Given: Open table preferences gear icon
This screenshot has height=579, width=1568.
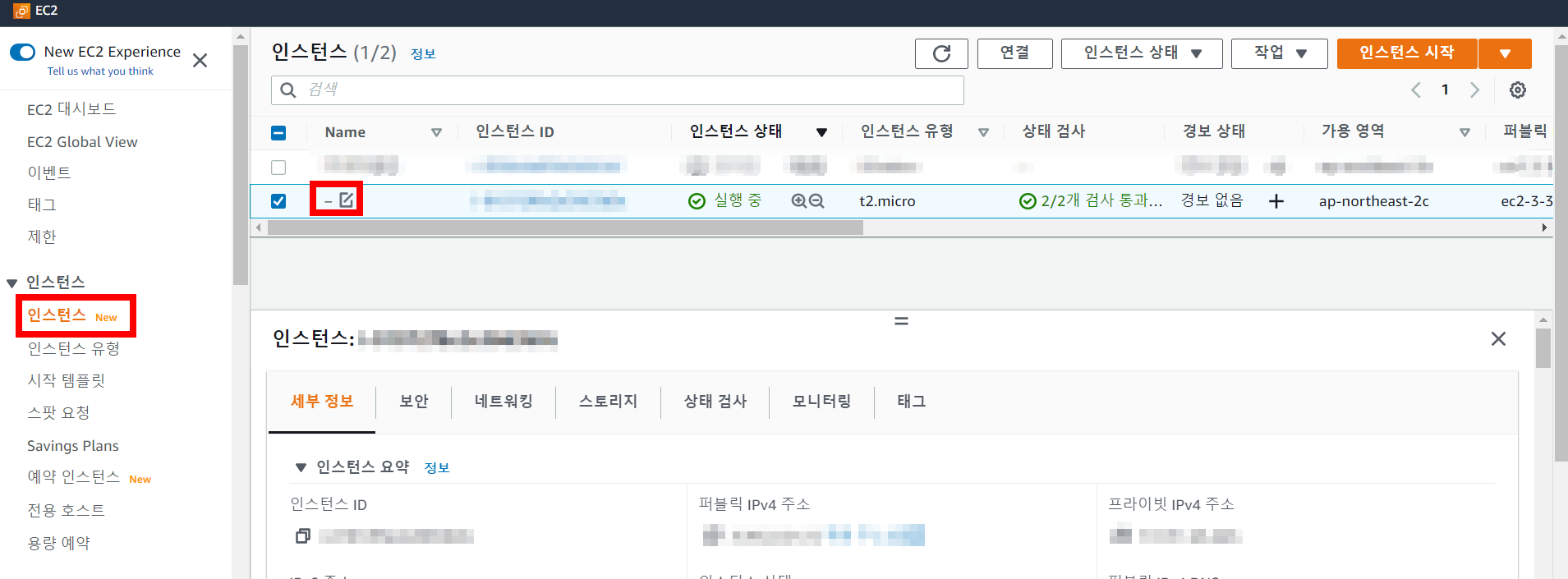Looking at the screenshot, I should coord(1518,90).
